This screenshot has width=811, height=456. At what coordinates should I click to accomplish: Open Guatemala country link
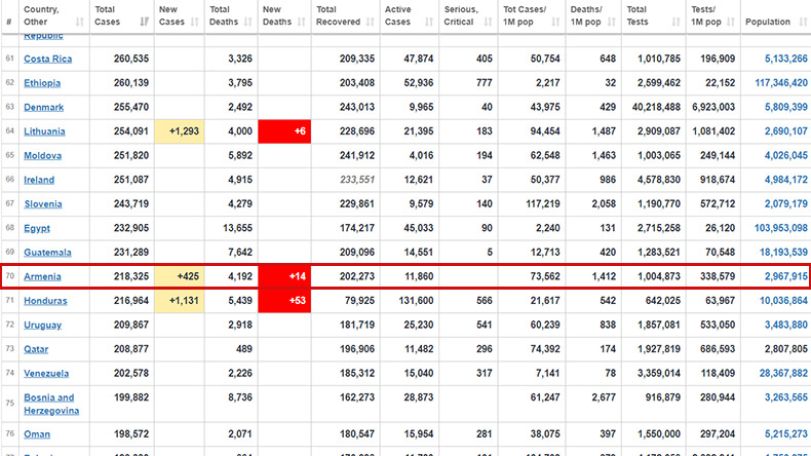pyautogui.click(x=48, y=252)
